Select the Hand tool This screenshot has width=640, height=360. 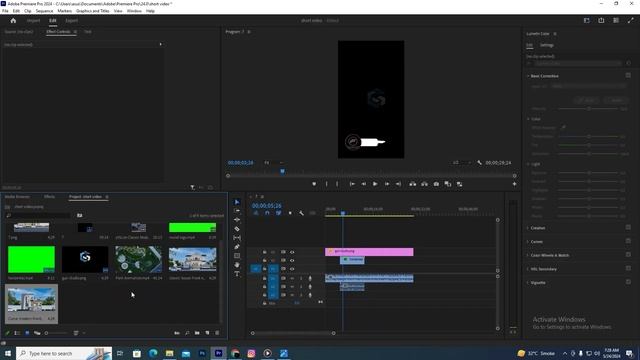click(237, 265)
